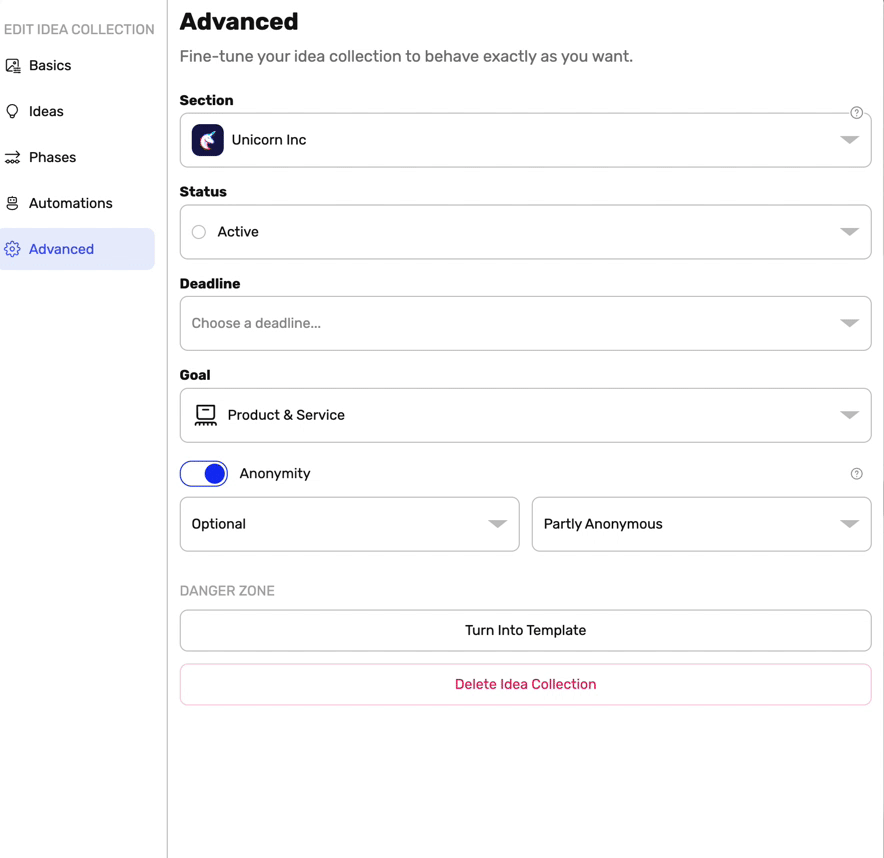Click the Phases workflow icon

(12, 157)
